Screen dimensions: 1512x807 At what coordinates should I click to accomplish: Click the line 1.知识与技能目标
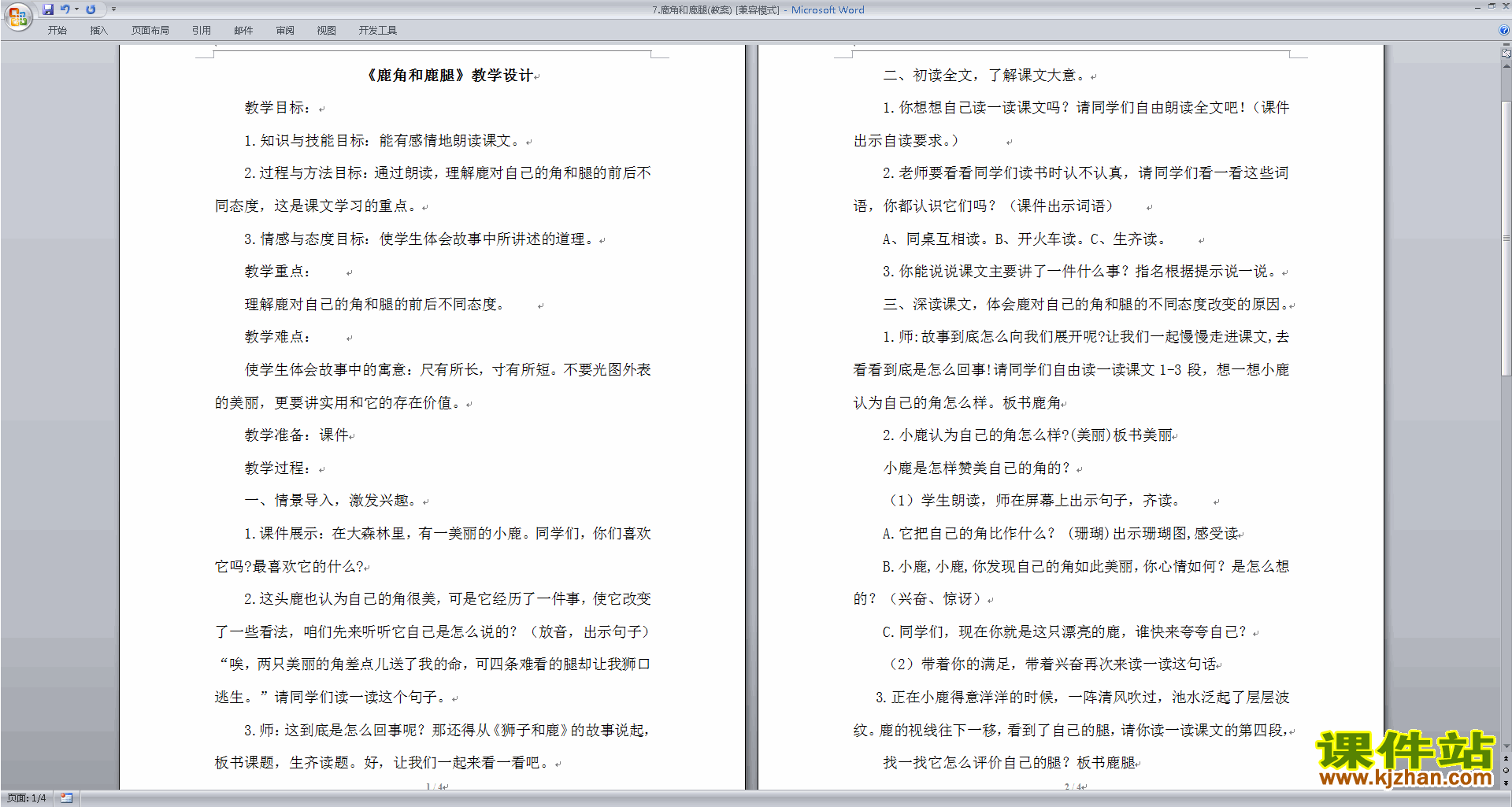point(383,141)
